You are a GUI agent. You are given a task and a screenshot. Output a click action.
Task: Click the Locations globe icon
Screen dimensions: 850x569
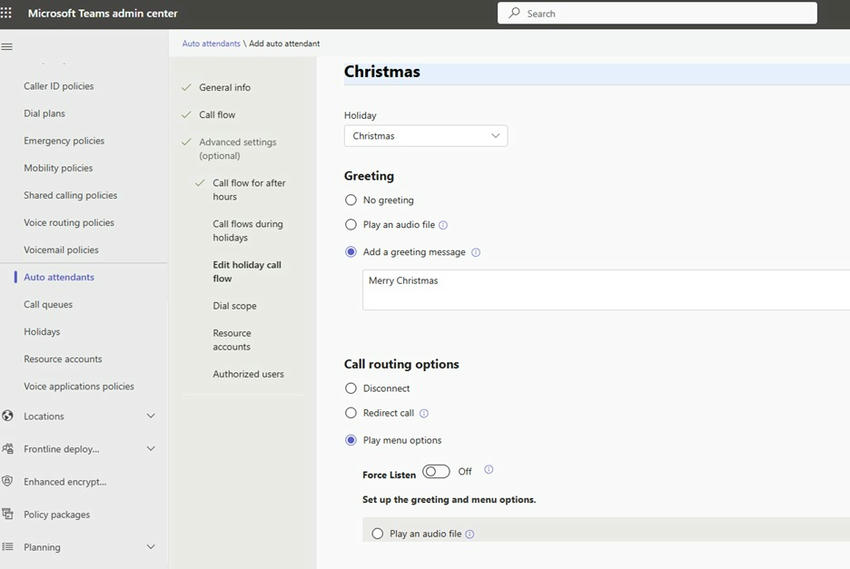click(x=8, y=416)
